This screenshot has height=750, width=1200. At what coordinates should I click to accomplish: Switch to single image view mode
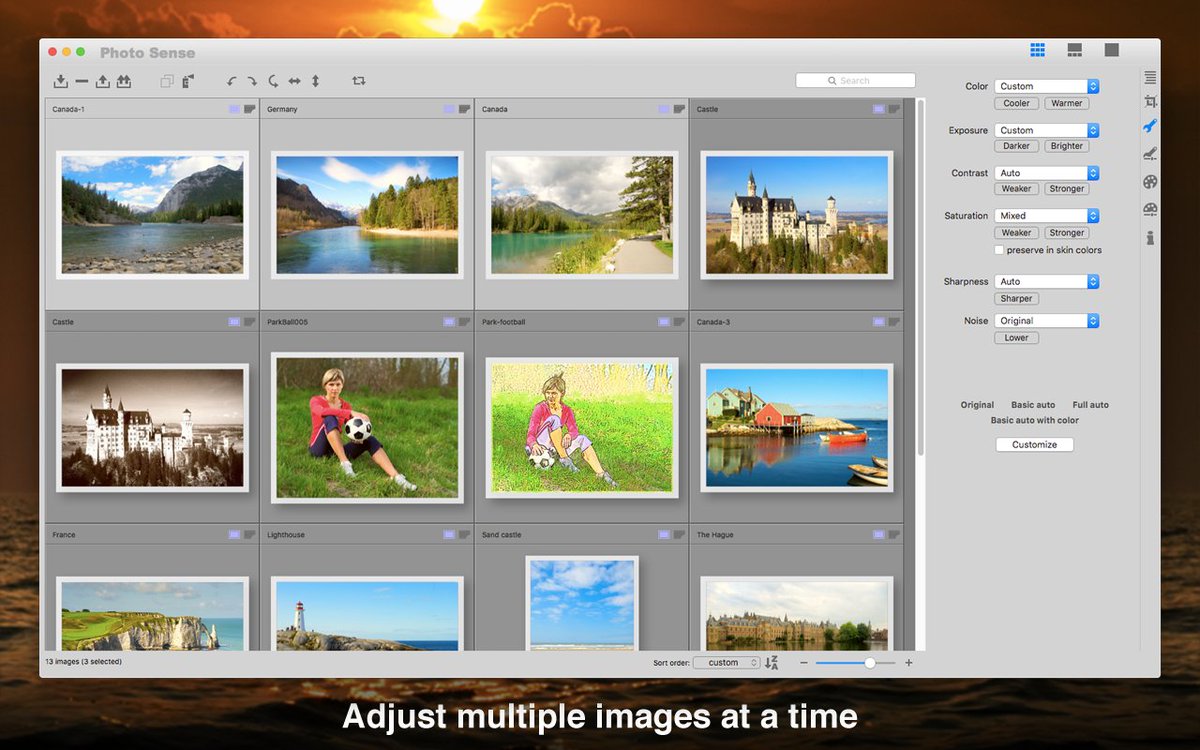coord(1112,50)
